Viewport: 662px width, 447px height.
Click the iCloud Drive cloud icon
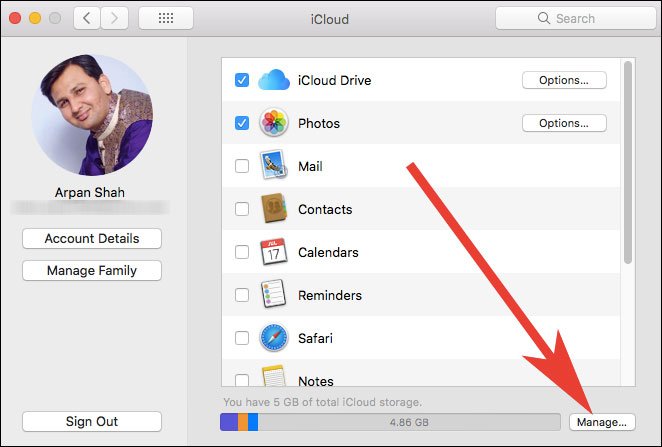(x=274, y=80)
